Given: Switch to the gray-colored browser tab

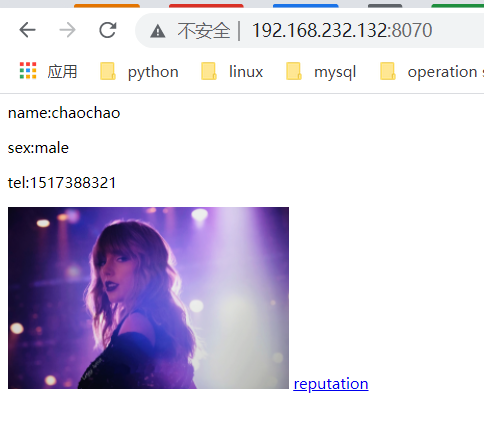Looking at the screenshot, I should (x=385, y=6).
